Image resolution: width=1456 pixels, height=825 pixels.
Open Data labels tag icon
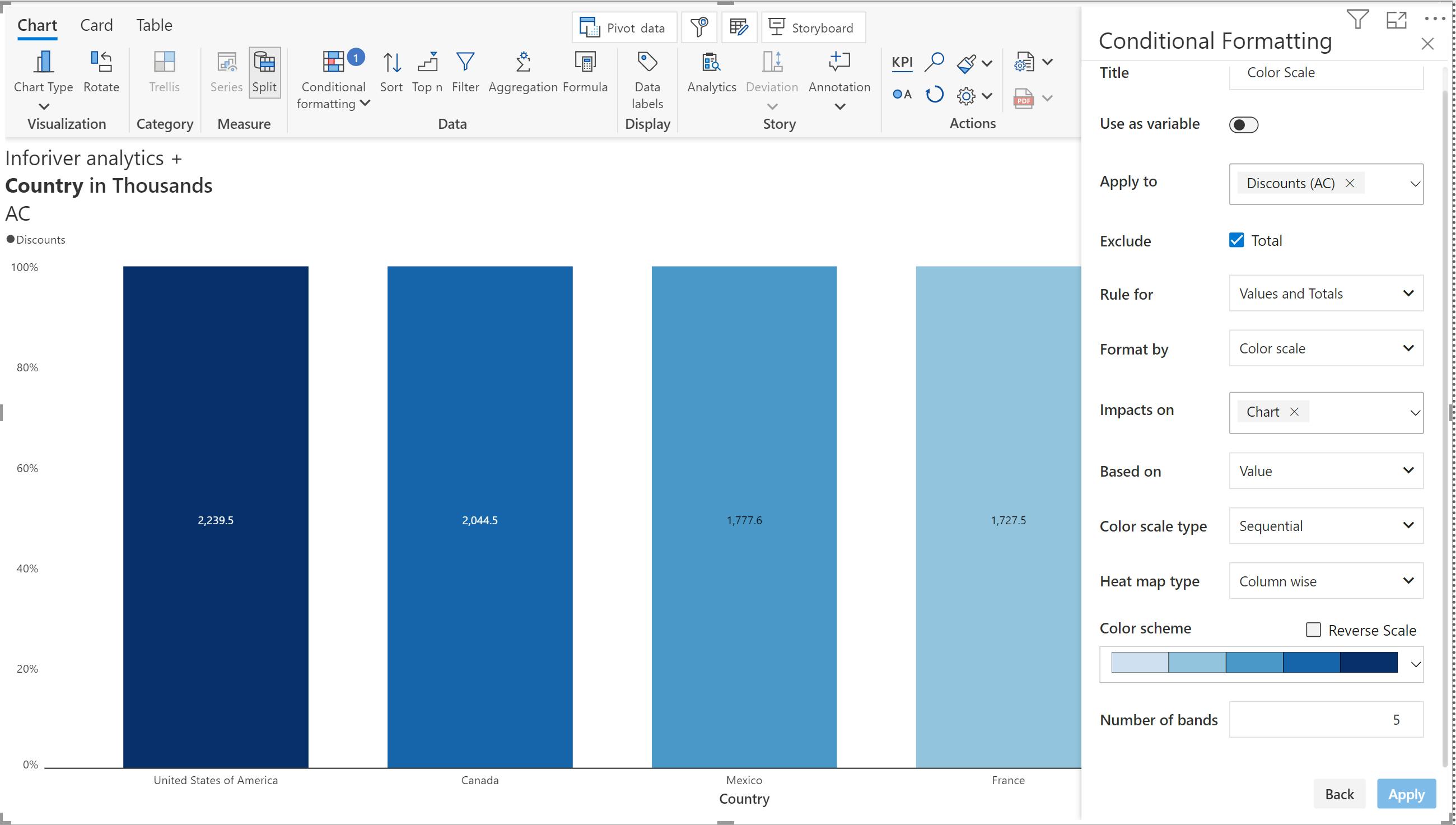click(647, 62)
